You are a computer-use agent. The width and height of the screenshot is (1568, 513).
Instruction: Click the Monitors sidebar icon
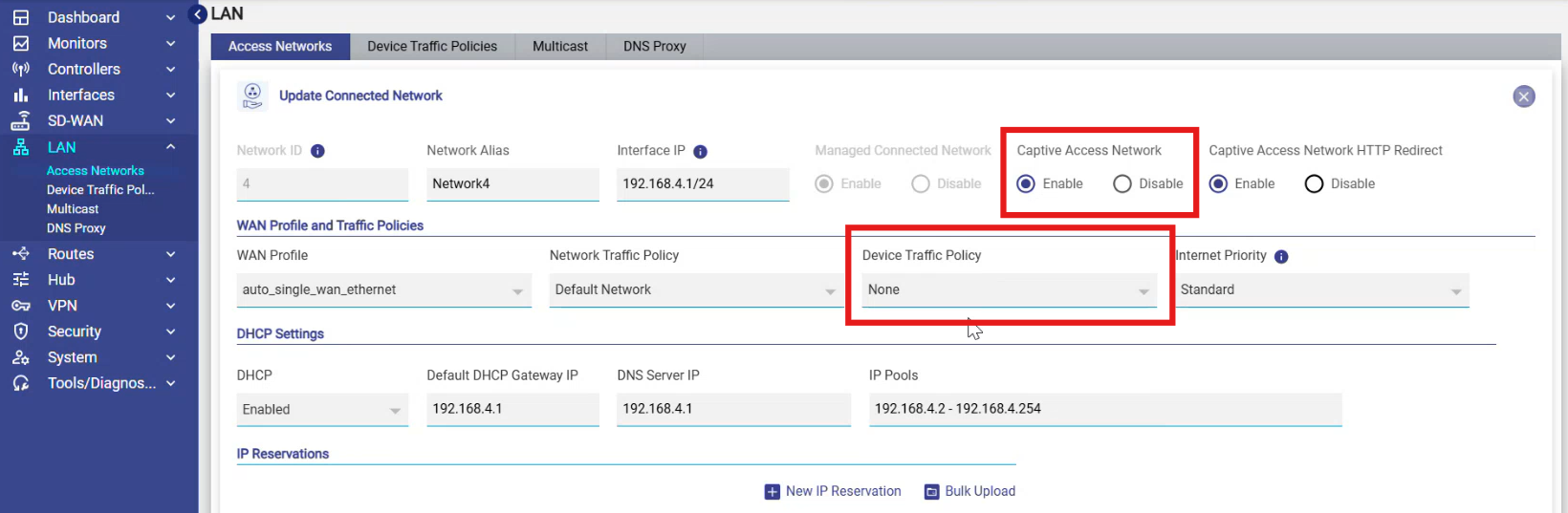coord(20,43)
